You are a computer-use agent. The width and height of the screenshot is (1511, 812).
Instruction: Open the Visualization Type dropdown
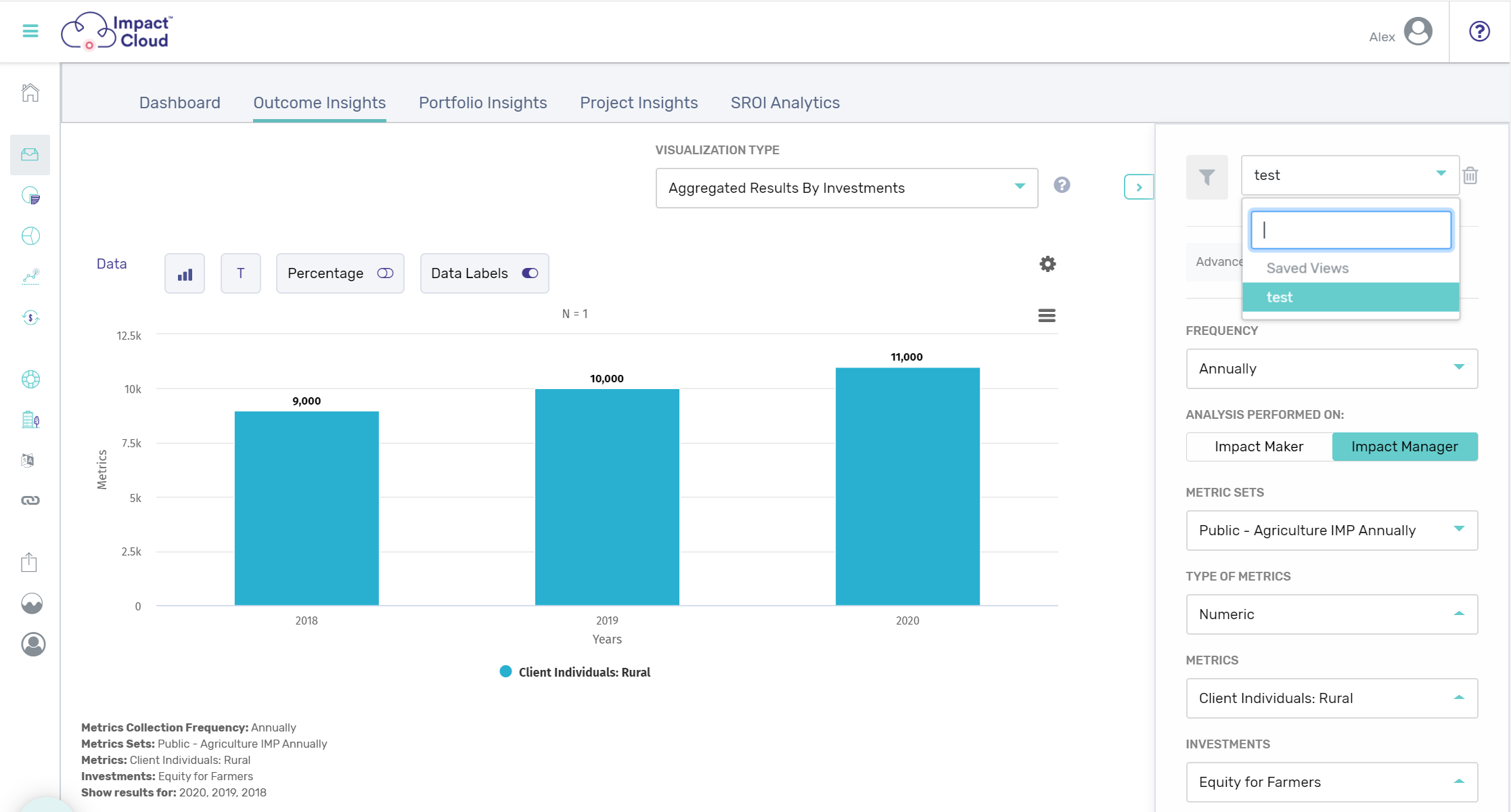847,188
